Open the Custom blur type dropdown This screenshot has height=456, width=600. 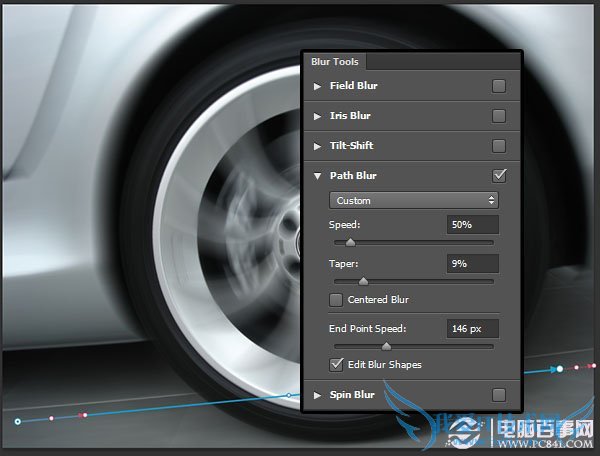413,201
